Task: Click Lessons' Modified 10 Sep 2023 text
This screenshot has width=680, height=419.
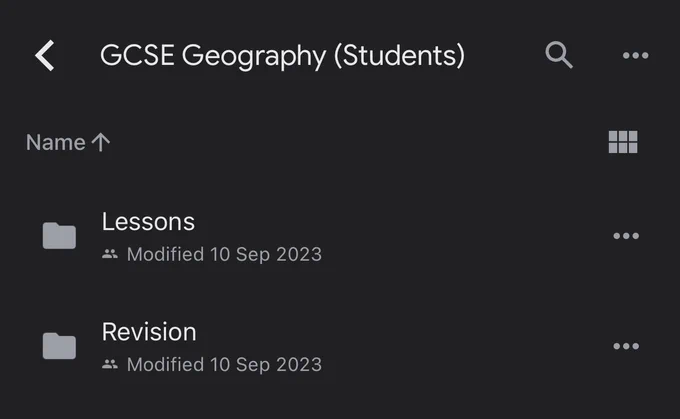Action: [x=224, y=254]
